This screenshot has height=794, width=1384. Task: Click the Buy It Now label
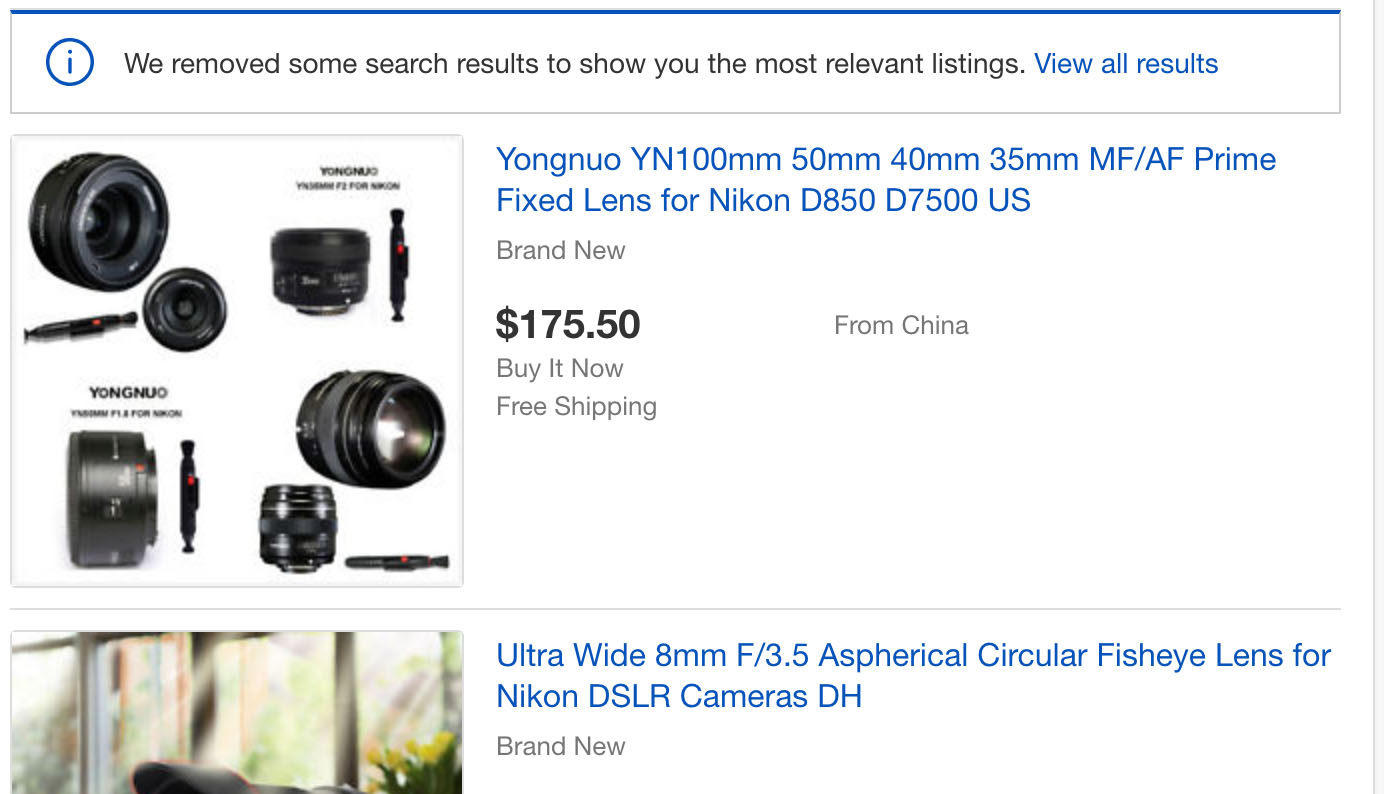pyautogui.click(x=560, y=368)
